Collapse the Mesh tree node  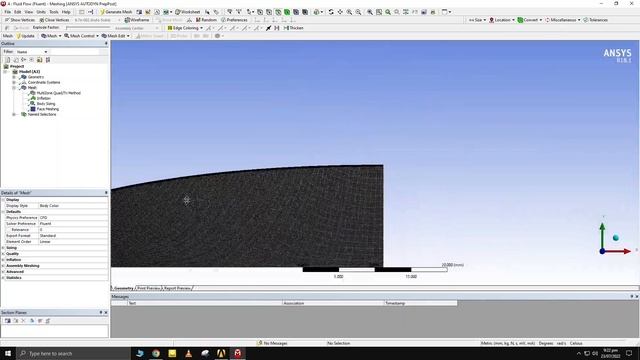[14, 87]
